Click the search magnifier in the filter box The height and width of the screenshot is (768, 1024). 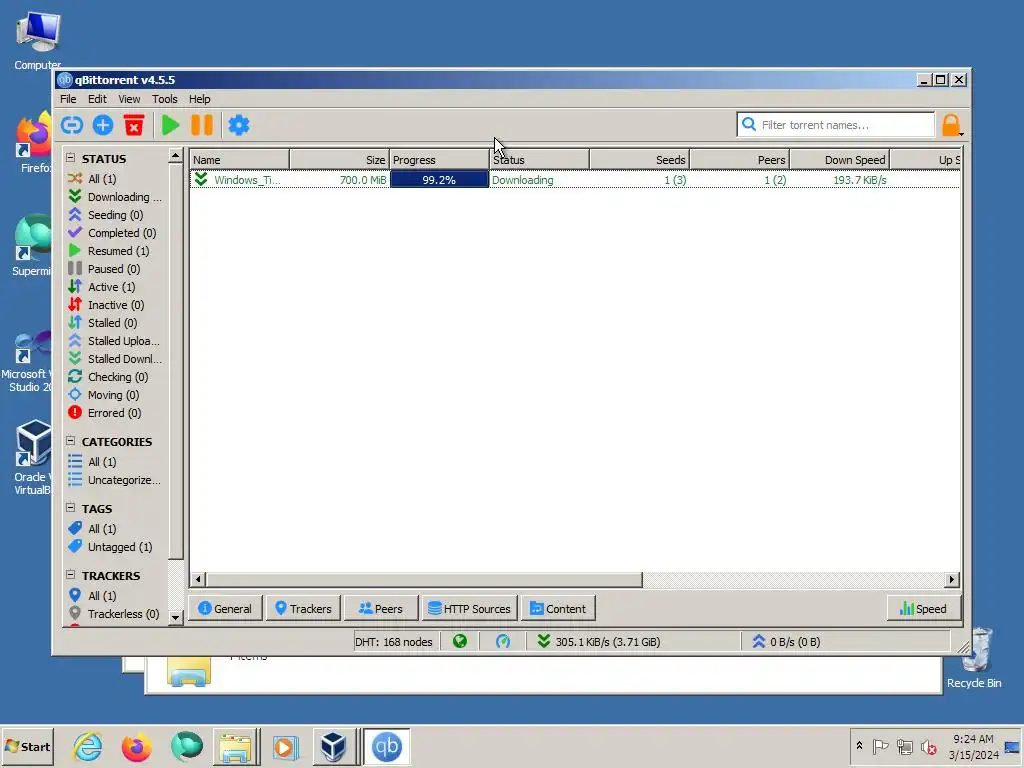749,124
